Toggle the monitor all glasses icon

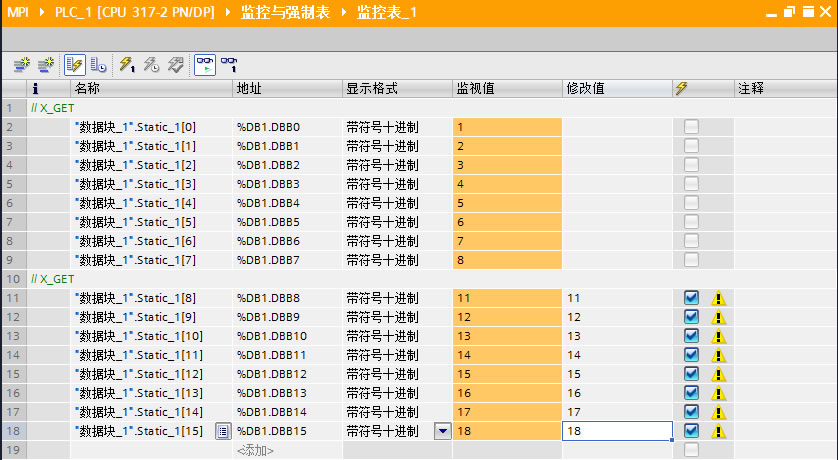[203, 65]
